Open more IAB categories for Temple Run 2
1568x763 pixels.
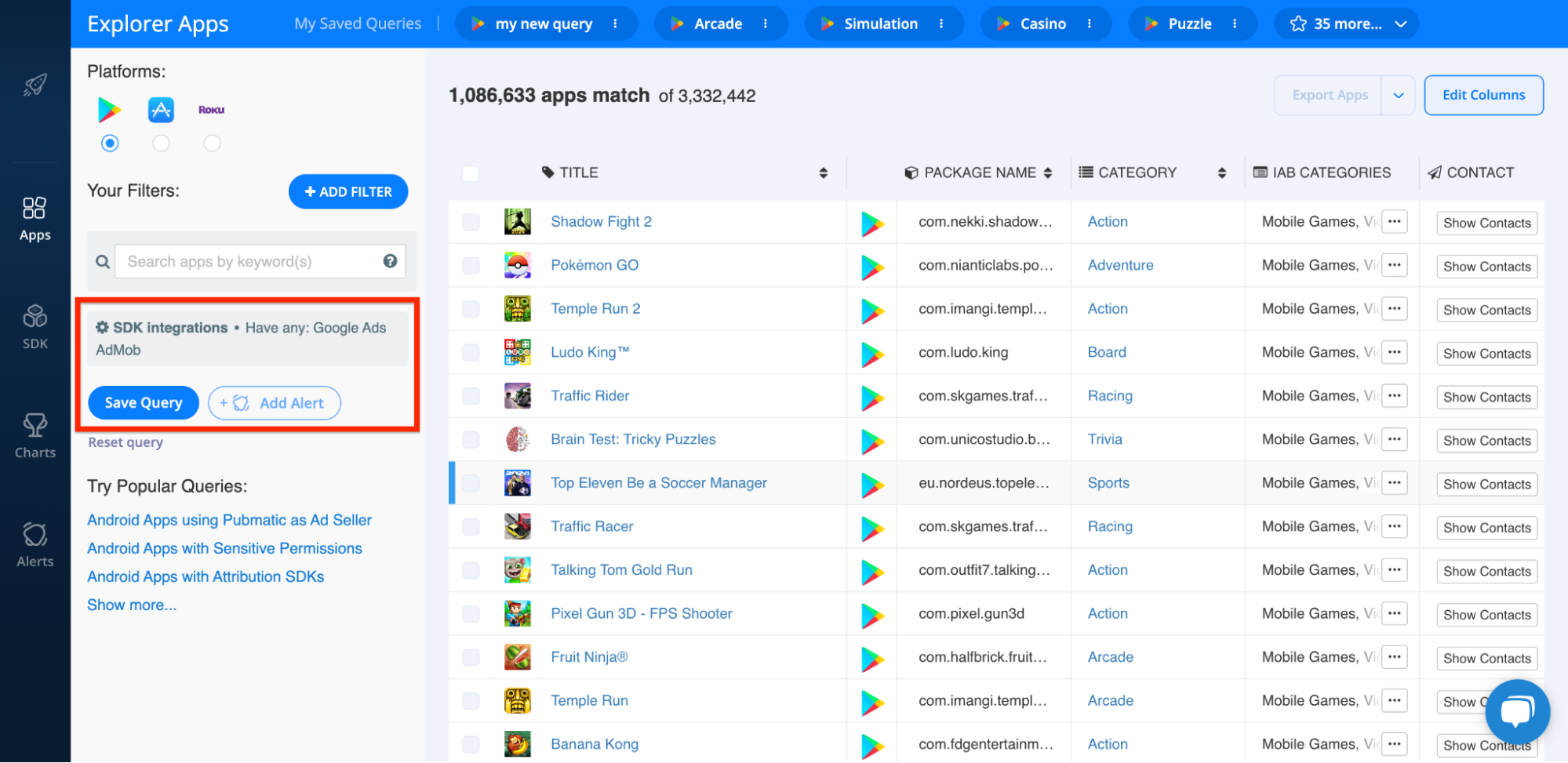click(1394, 309)
